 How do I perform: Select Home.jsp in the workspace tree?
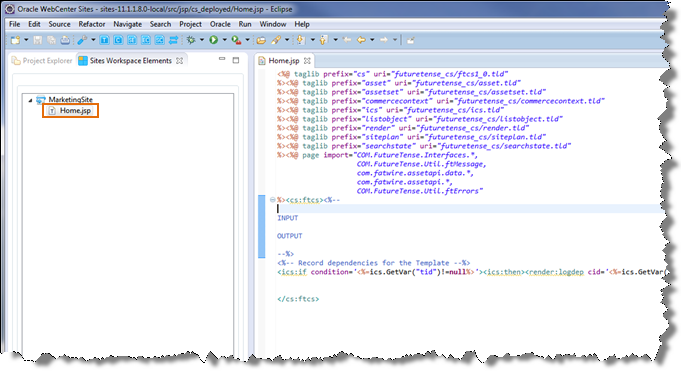click(x=70, y=111)
